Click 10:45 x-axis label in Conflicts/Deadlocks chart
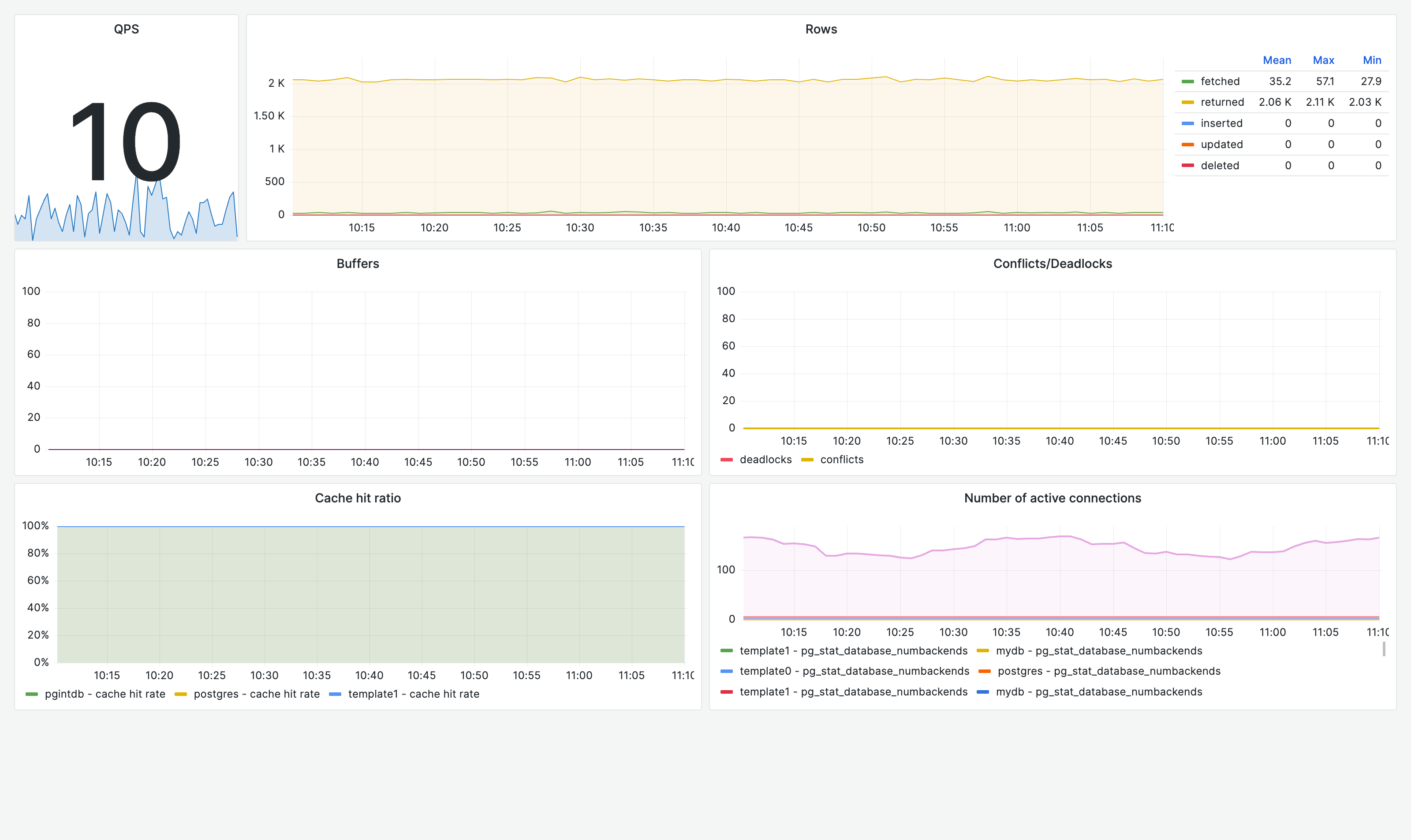 (x=1112, y=441)
